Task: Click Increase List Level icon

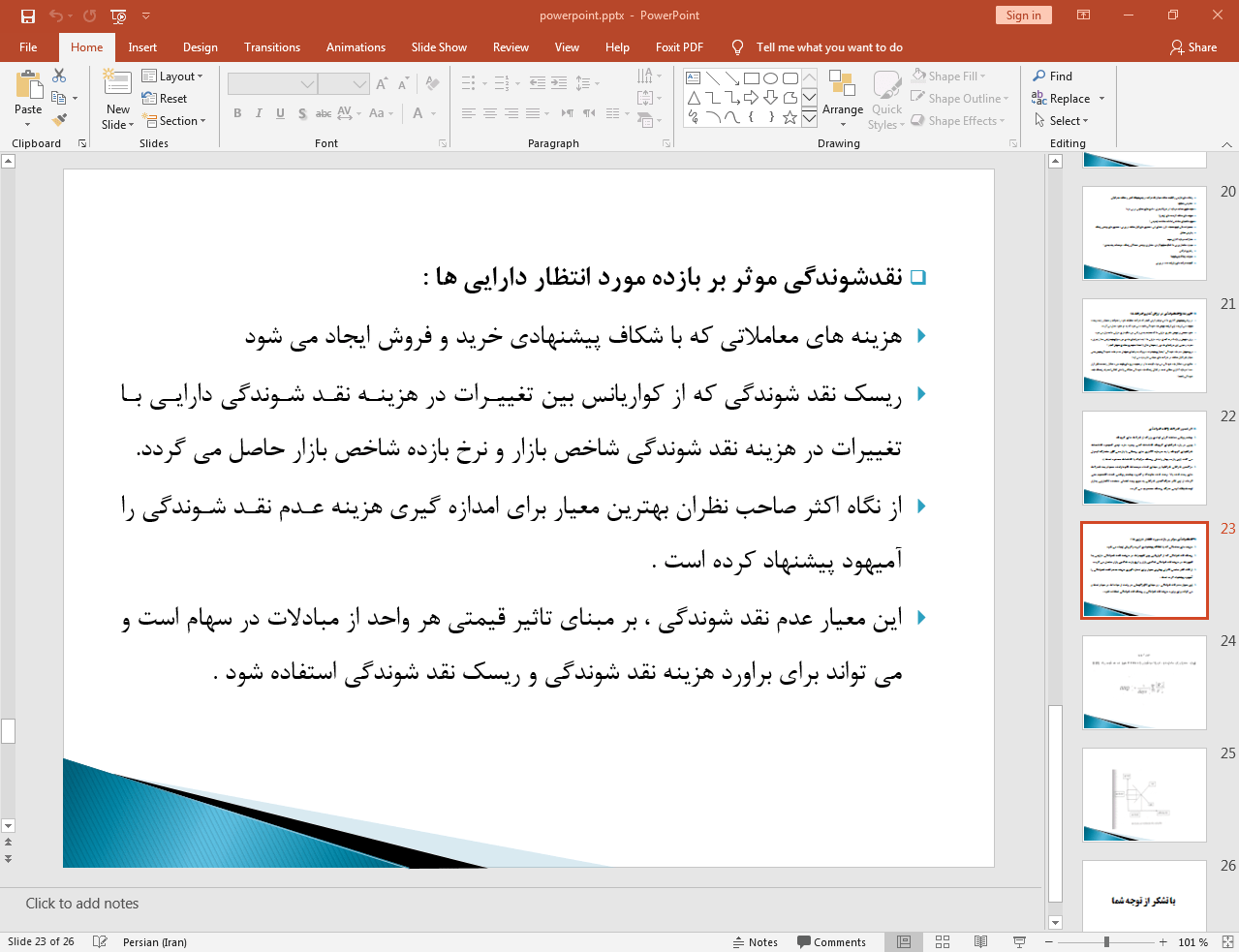Action: pos(559,83)
